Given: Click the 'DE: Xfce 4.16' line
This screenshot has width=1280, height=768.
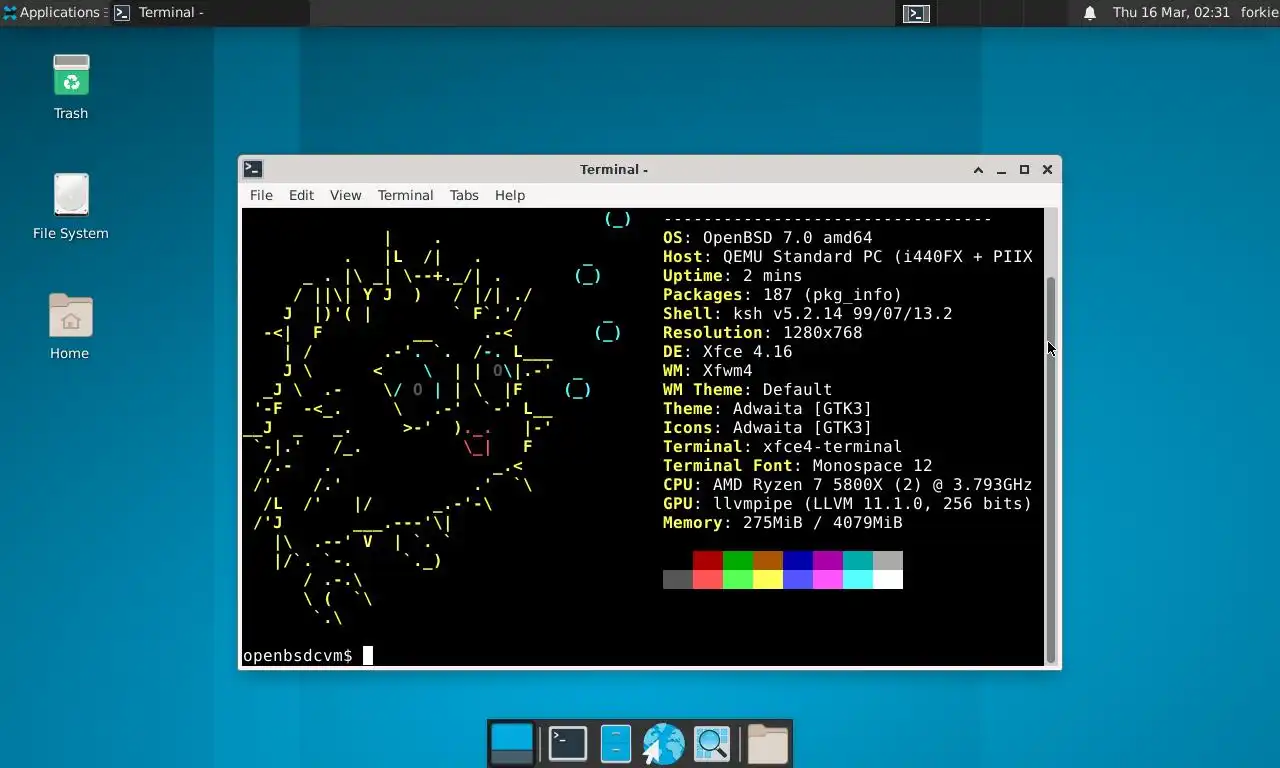Looking at the screenshot, I should [x=727, y=352].
